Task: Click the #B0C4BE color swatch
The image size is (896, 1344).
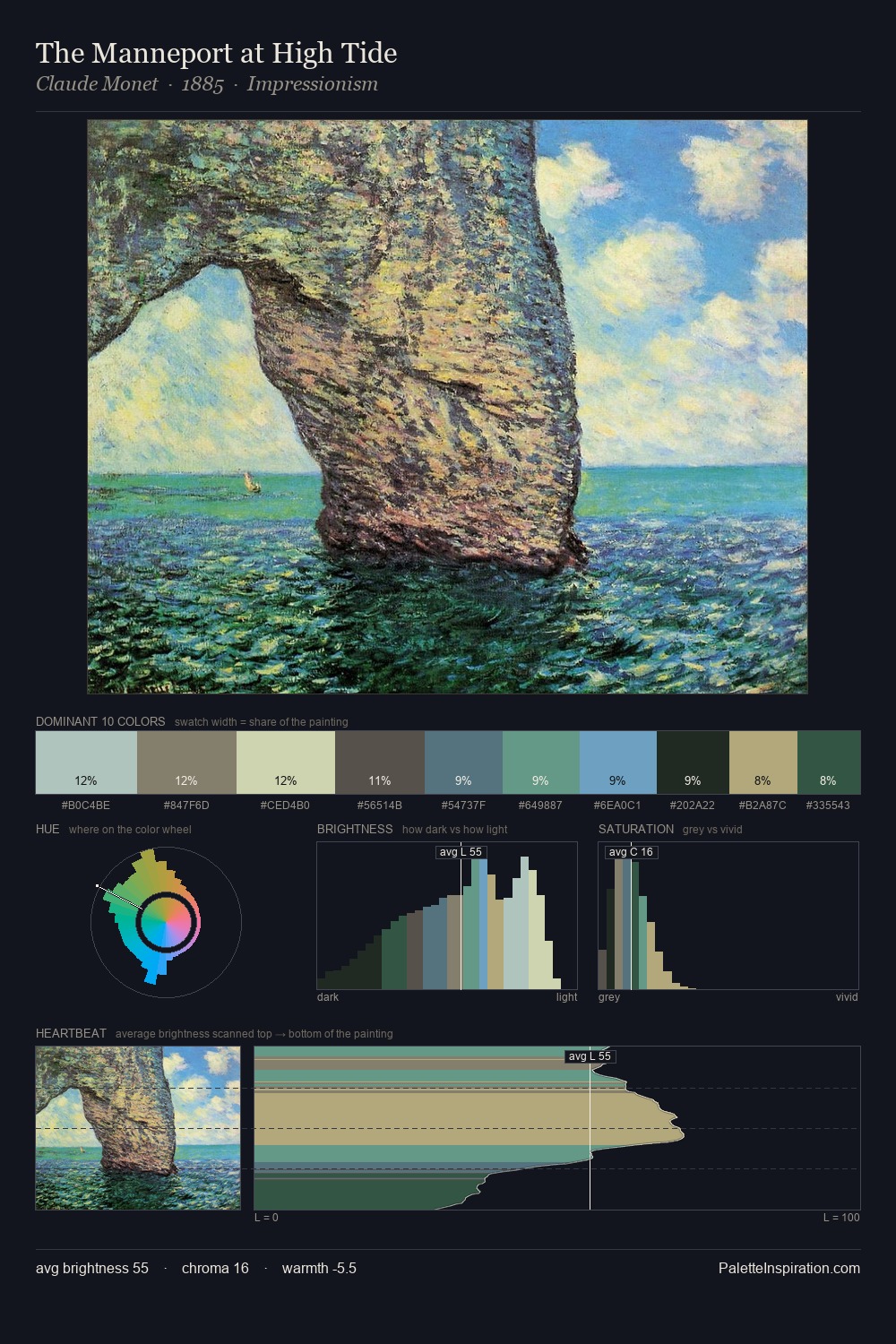Action: click(86, 762)
